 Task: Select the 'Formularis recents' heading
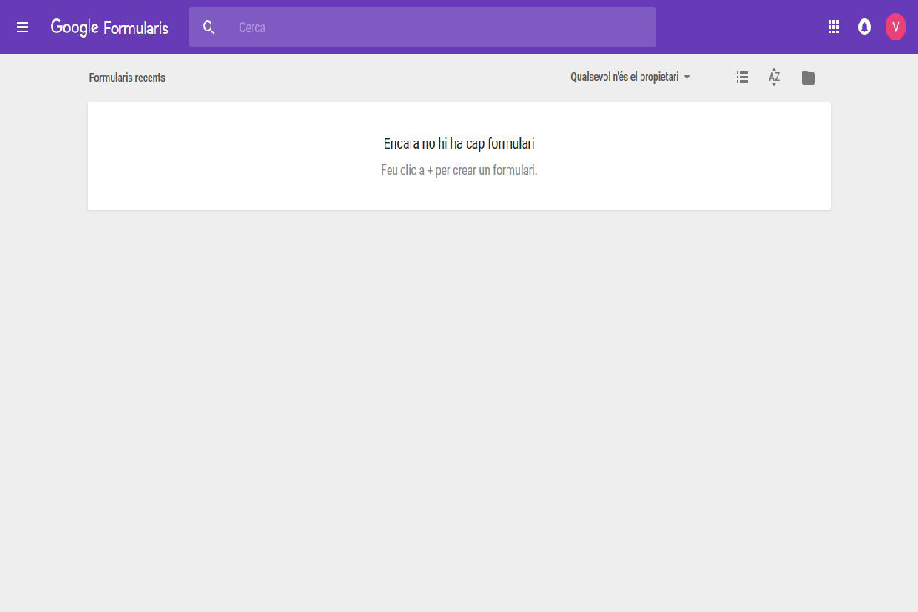[x=127, y=77]
